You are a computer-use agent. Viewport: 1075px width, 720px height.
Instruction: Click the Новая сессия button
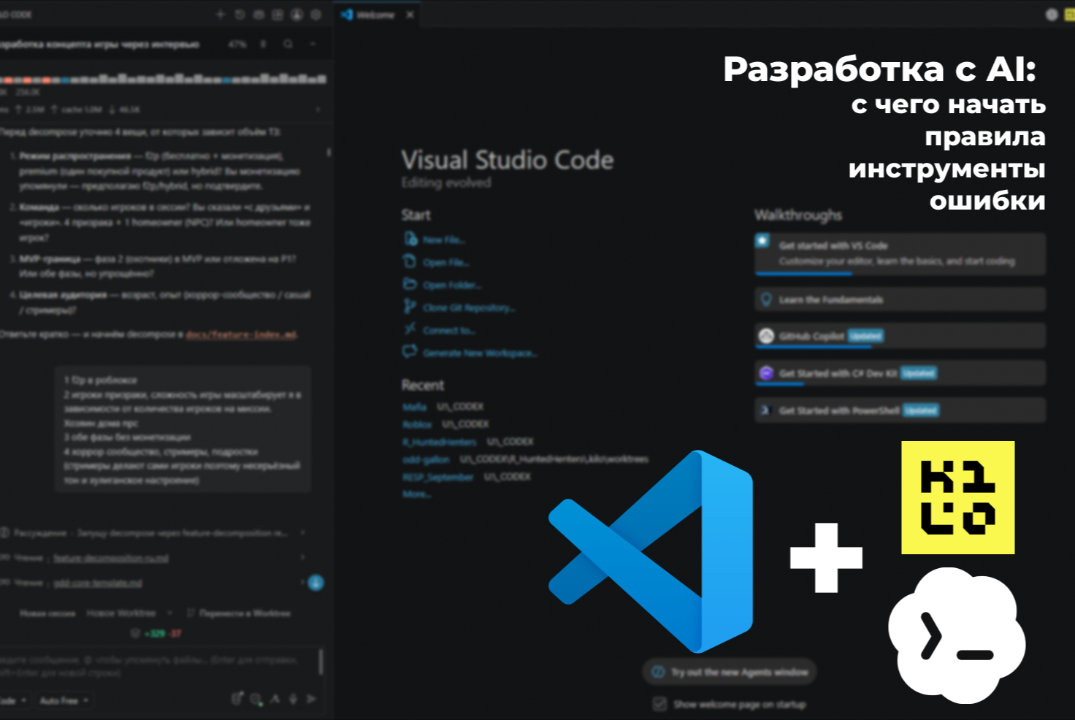[47, 613]
